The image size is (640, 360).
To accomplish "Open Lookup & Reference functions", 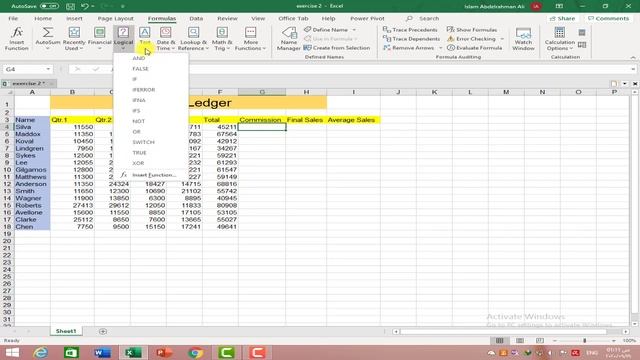I will coord(194,39).
